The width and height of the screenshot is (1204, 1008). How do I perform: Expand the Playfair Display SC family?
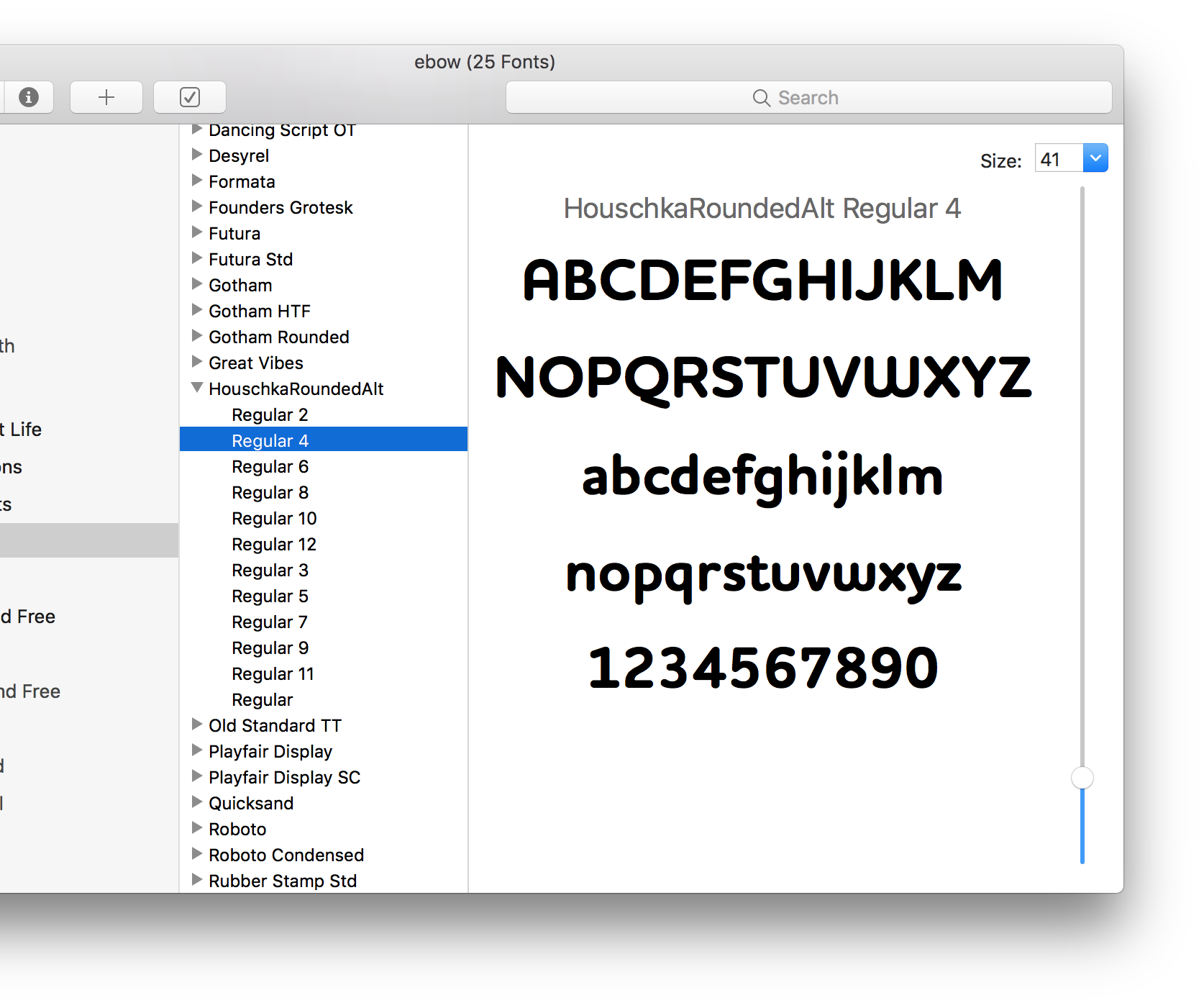[196, 776]
